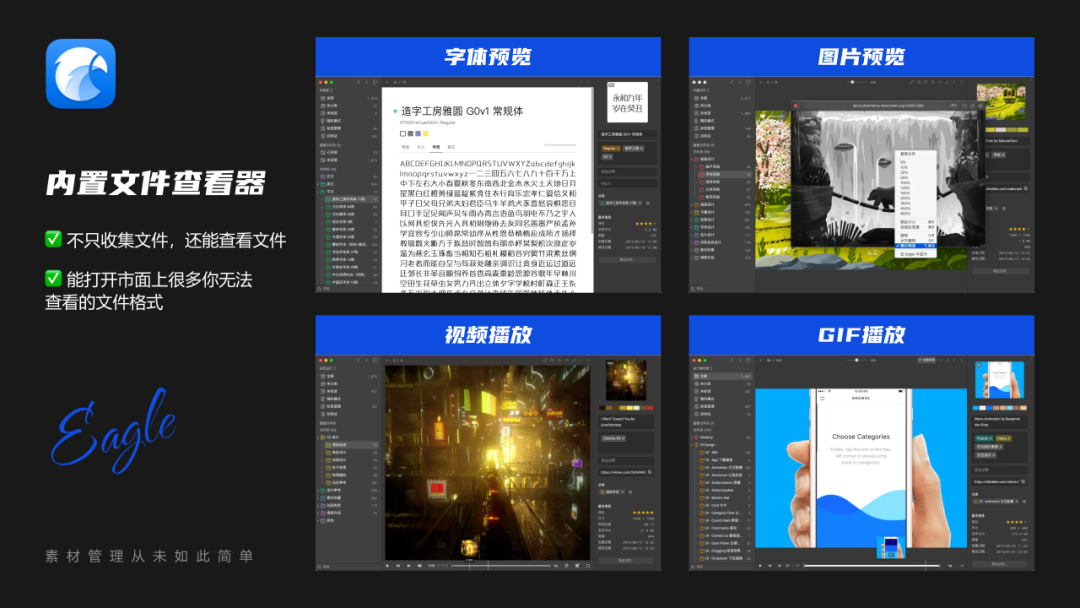Screen dimensions: 1080x608
Task: Select white color swatch under 造字工房雅圆 title
Action: (x=403, y=134)
